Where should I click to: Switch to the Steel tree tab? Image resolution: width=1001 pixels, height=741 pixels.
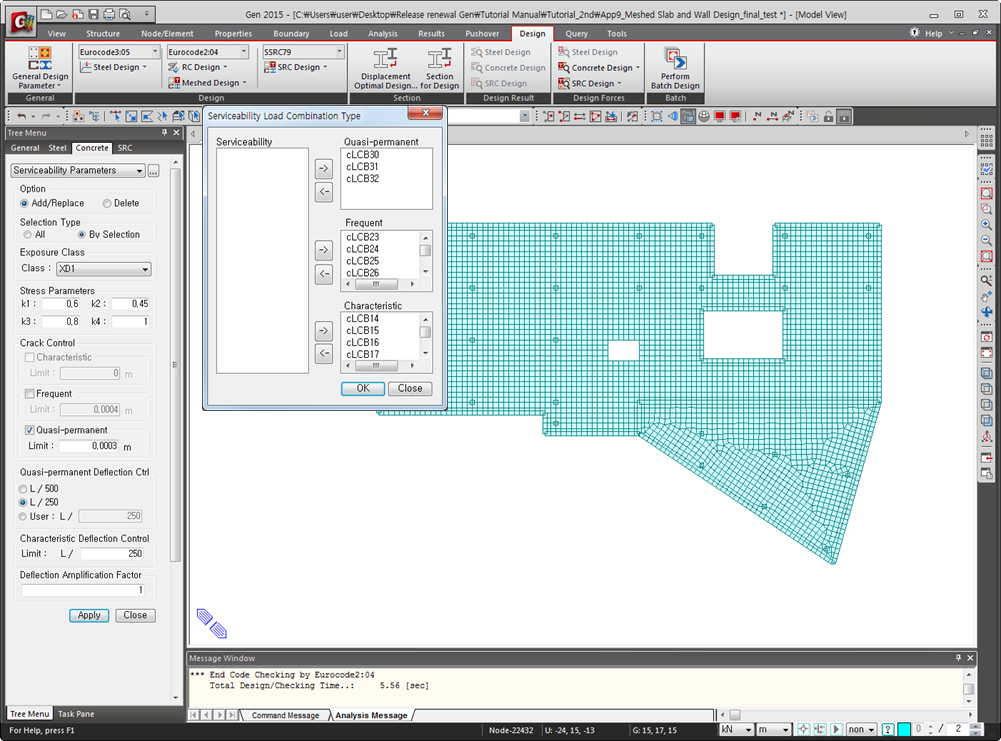click(x=57, y=147)
